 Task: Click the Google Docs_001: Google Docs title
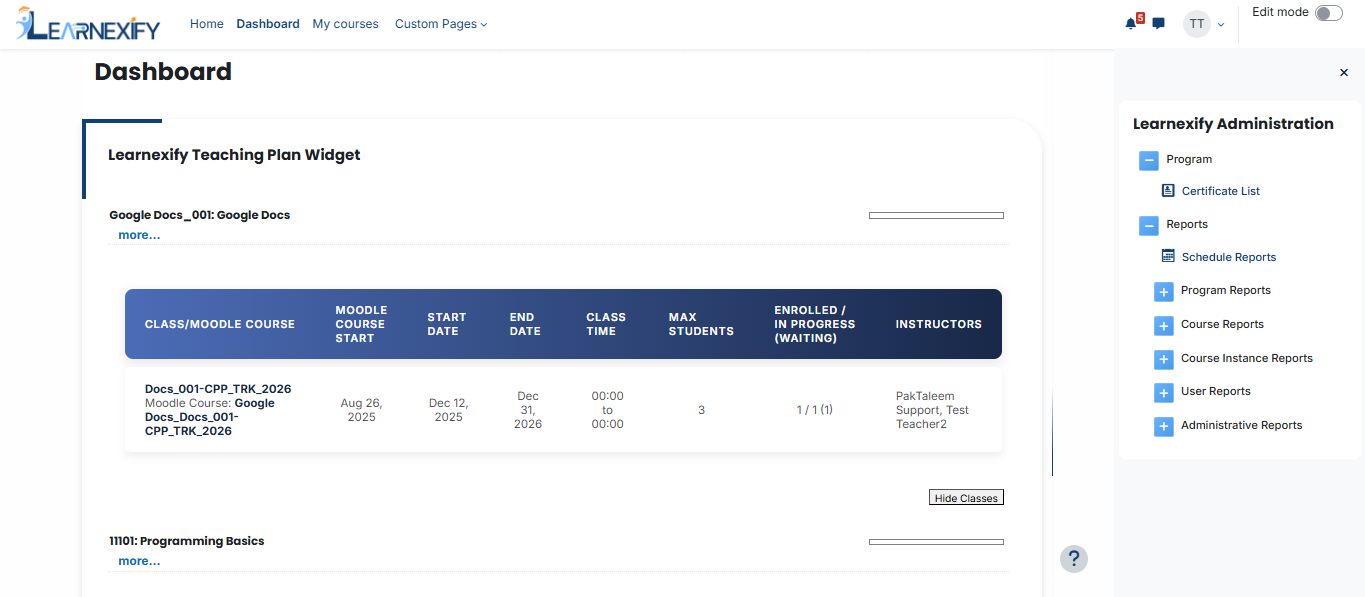200,215
